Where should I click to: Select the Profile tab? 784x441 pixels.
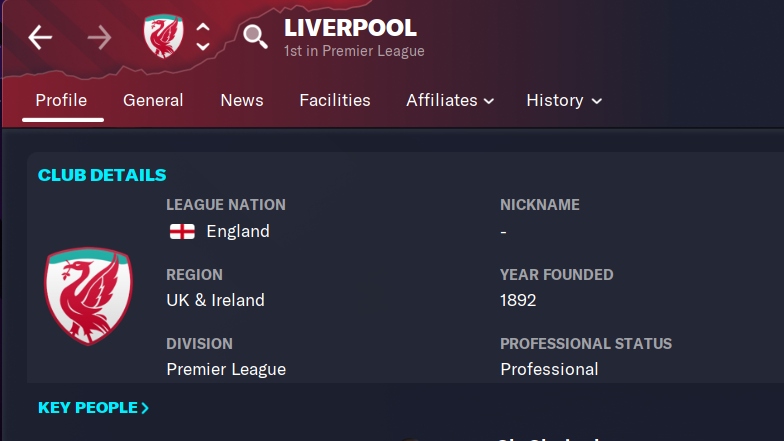pos(61,100)
